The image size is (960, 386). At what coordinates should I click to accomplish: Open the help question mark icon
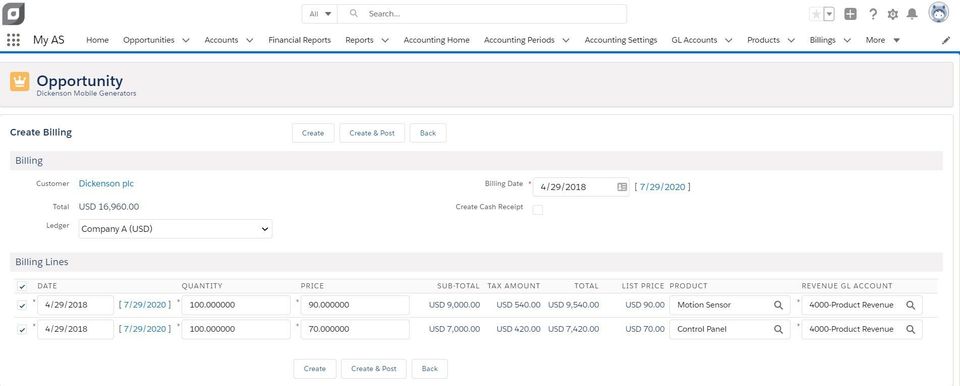coord(873,14)
